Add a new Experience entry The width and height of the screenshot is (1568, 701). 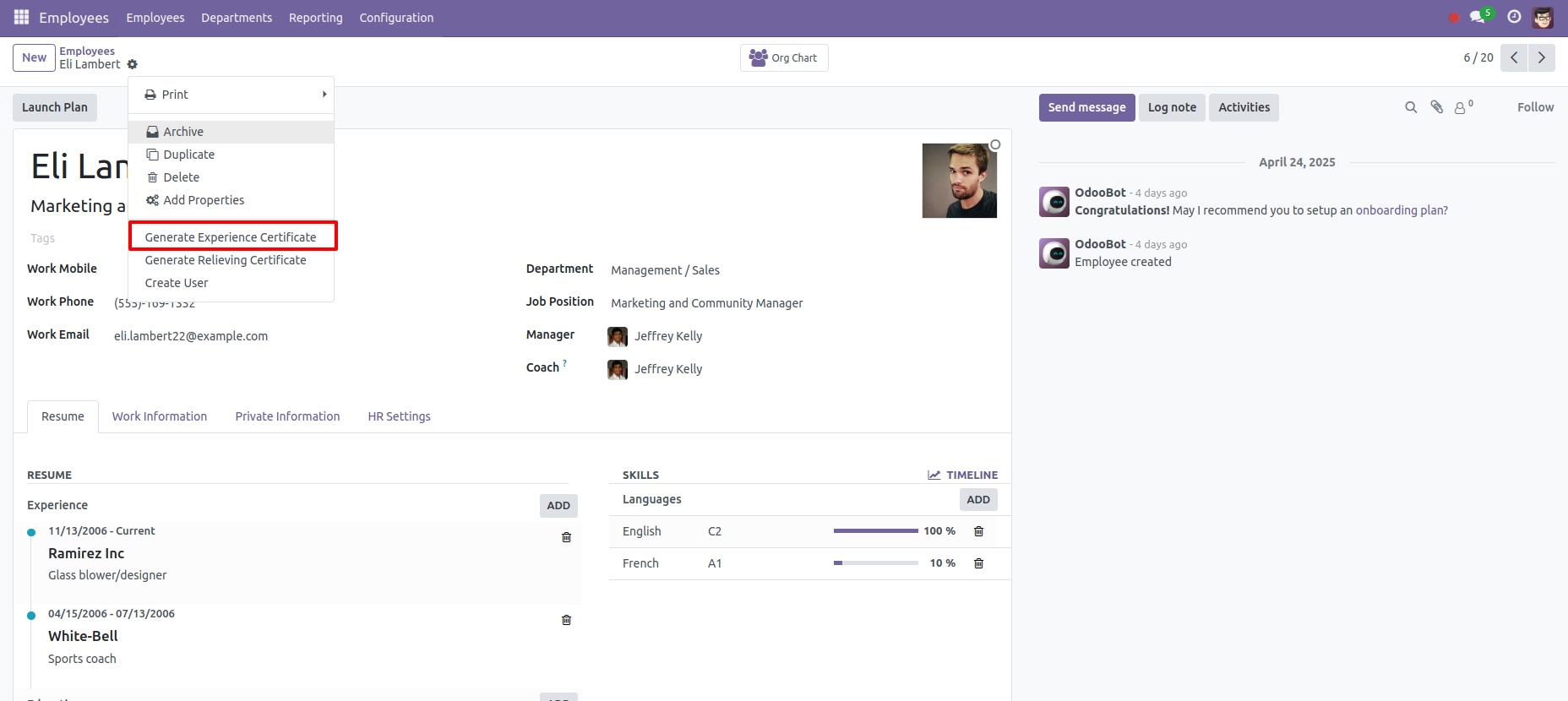click(x=558, y=506)
